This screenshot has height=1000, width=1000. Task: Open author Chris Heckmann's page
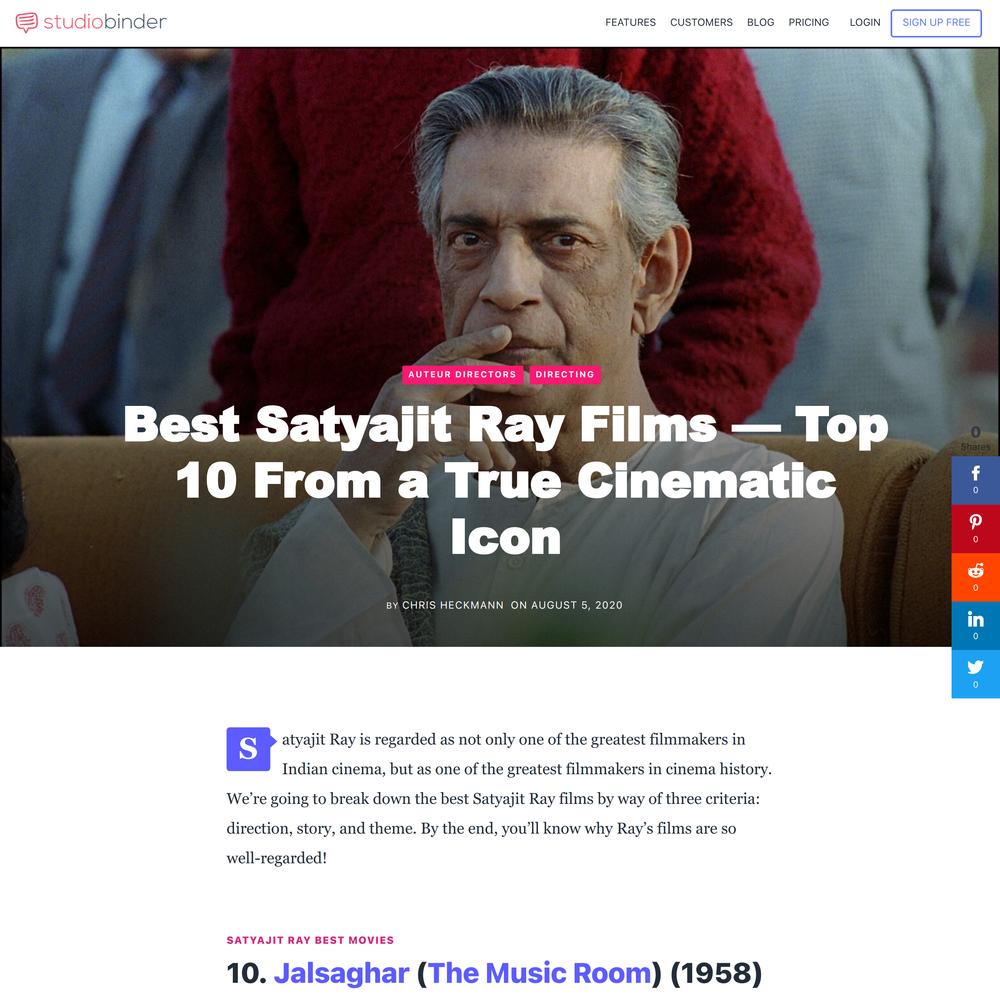coord(453,605)
